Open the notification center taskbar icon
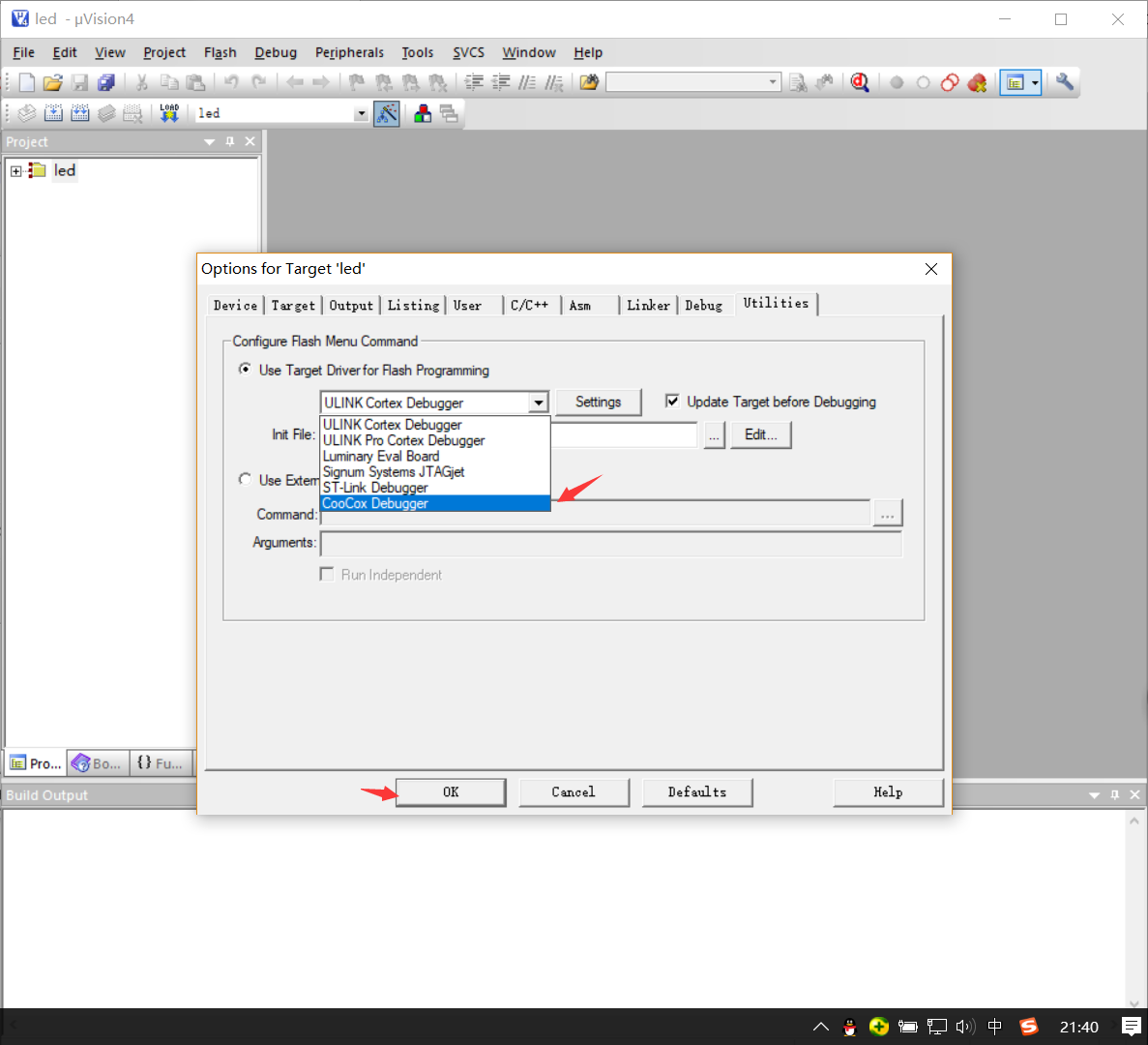The width and height of the screenshot is (1148, 1045). [1132, 1027]
